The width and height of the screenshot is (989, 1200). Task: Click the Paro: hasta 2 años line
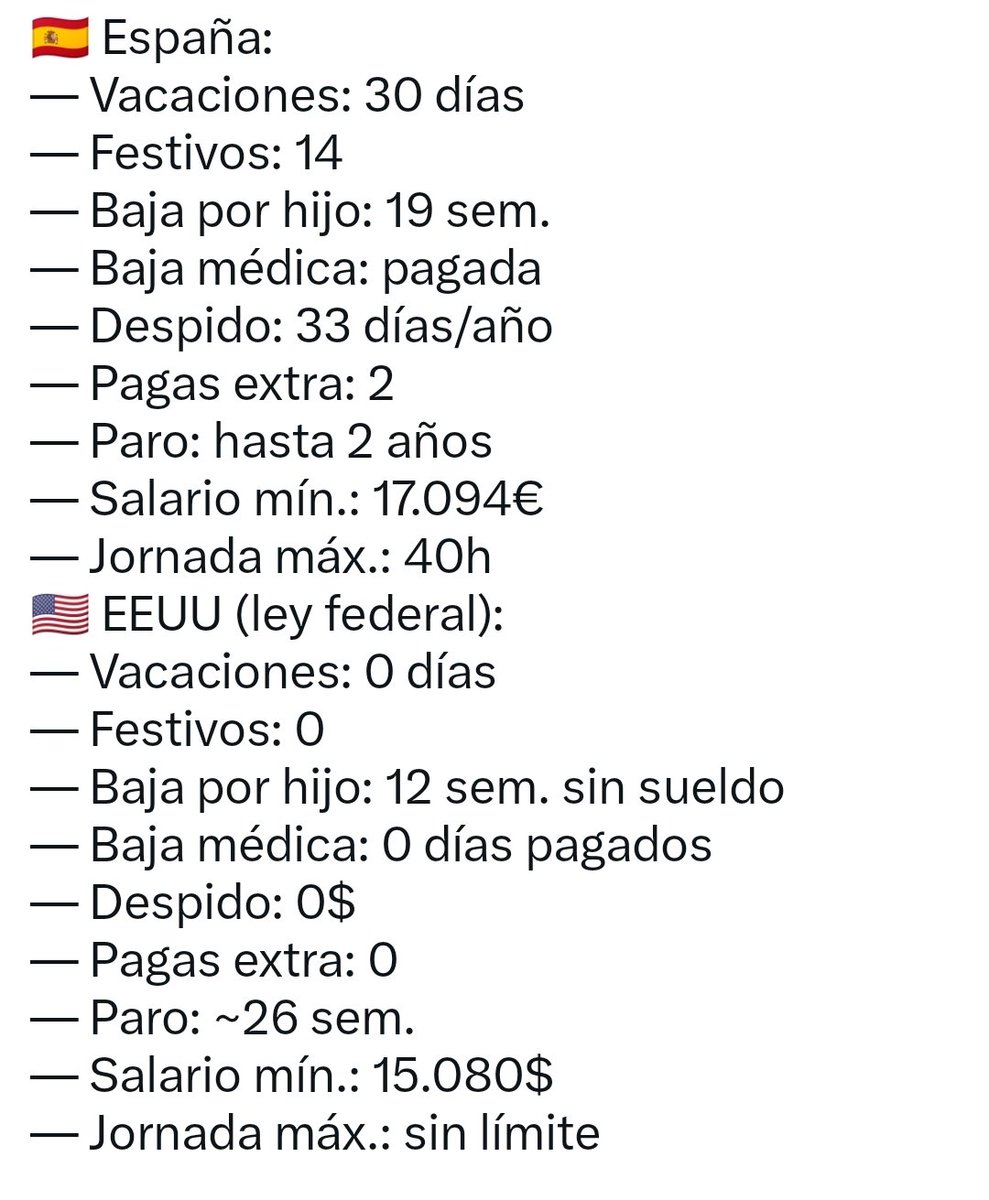(262, 442)
